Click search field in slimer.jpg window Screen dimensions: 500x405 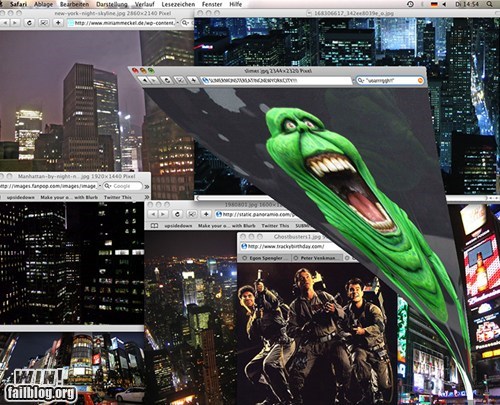390,80
